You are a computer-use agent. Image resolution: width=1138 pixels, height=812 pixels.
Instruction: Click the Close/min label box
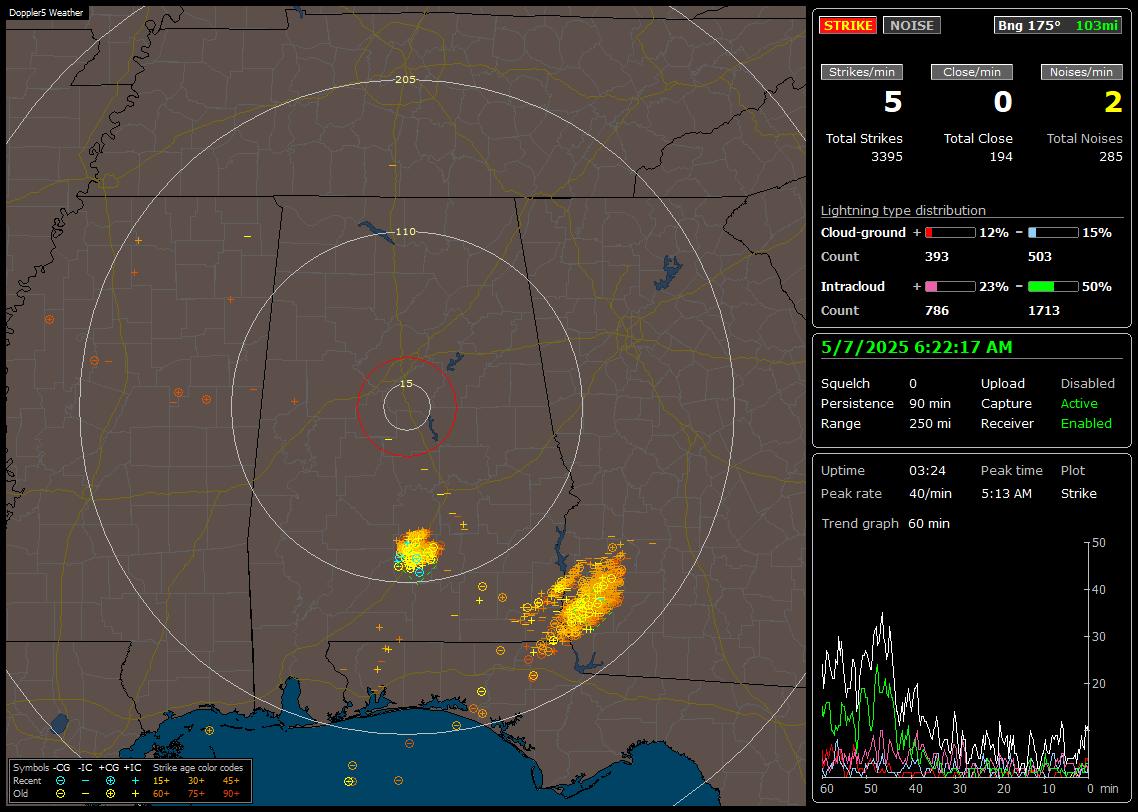[972, 72]
